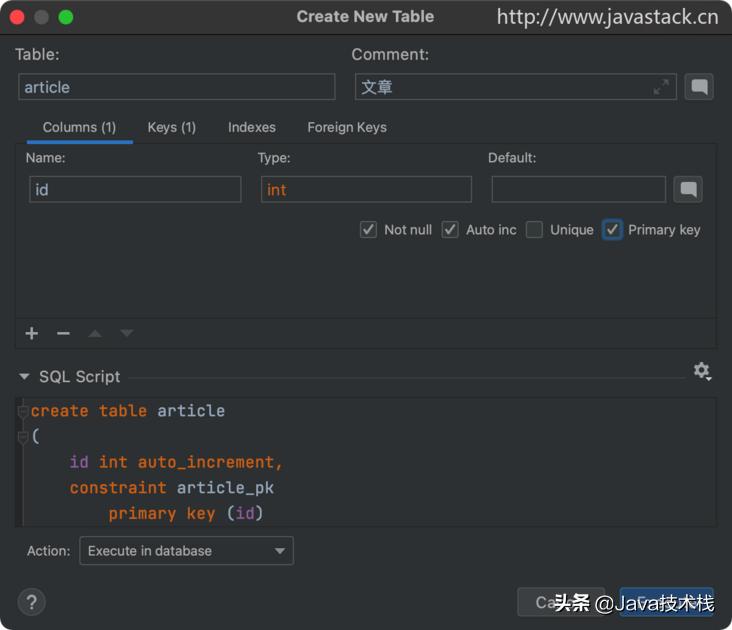Open the table comment editor icon
Image resolution: width=732 pixels, height=630 pixels.
click(699, 87)
